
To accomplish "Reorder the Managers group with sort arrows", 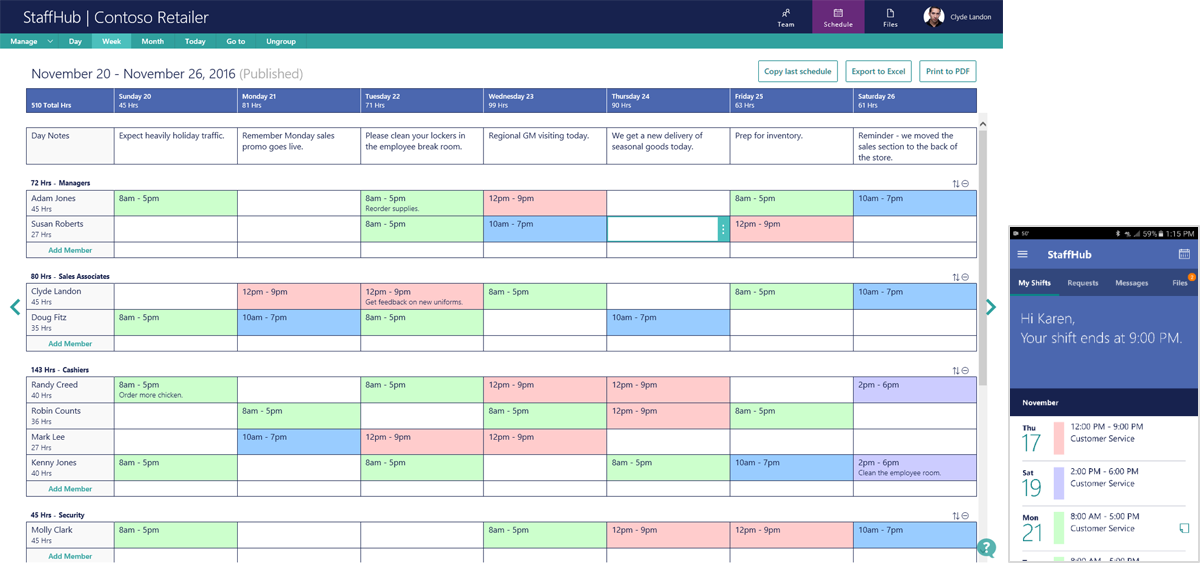I will pyautogui.click(x=956, y=184).
